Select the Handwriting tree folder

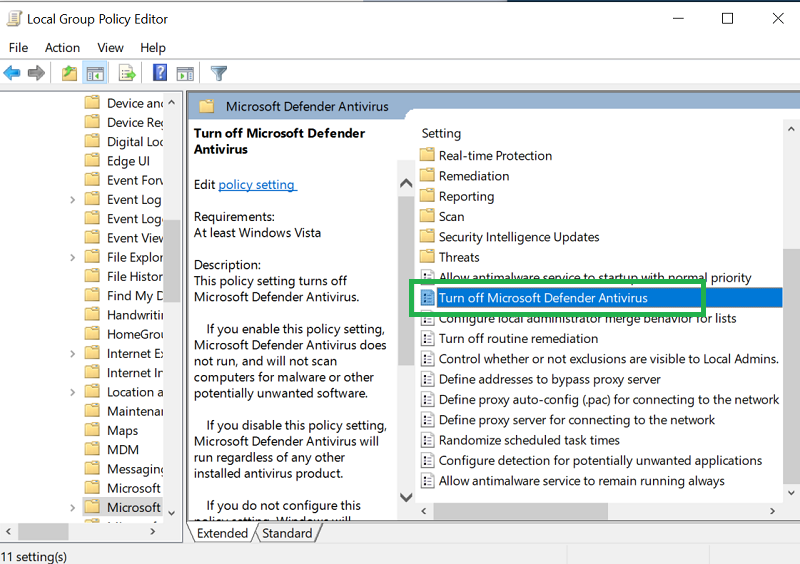122,314
